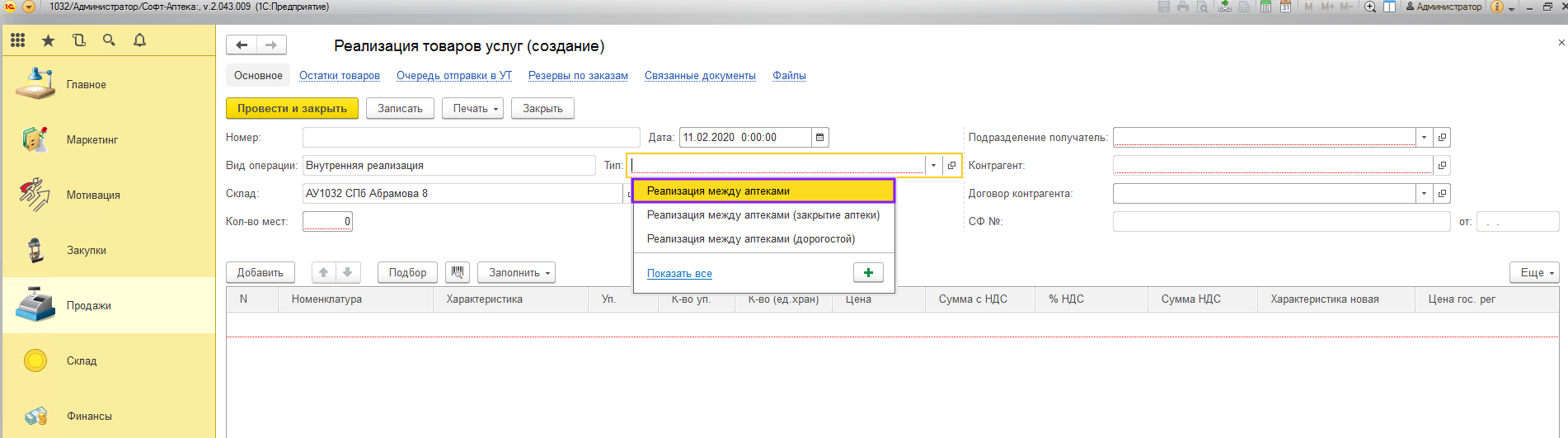Navigate back with the left arrow
This screenshot has height=438, width=1568.
click(242, 45)
